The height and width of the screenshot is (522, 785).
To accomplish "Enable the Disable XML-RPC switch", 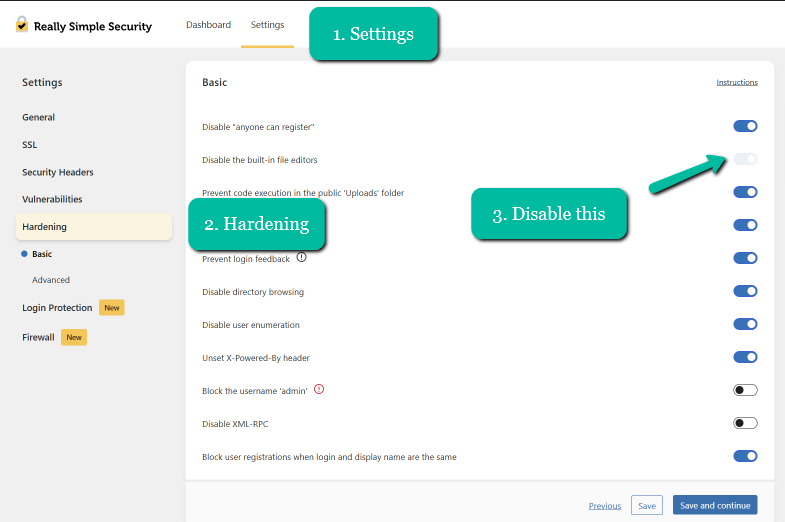I will [x=745, y=423].
